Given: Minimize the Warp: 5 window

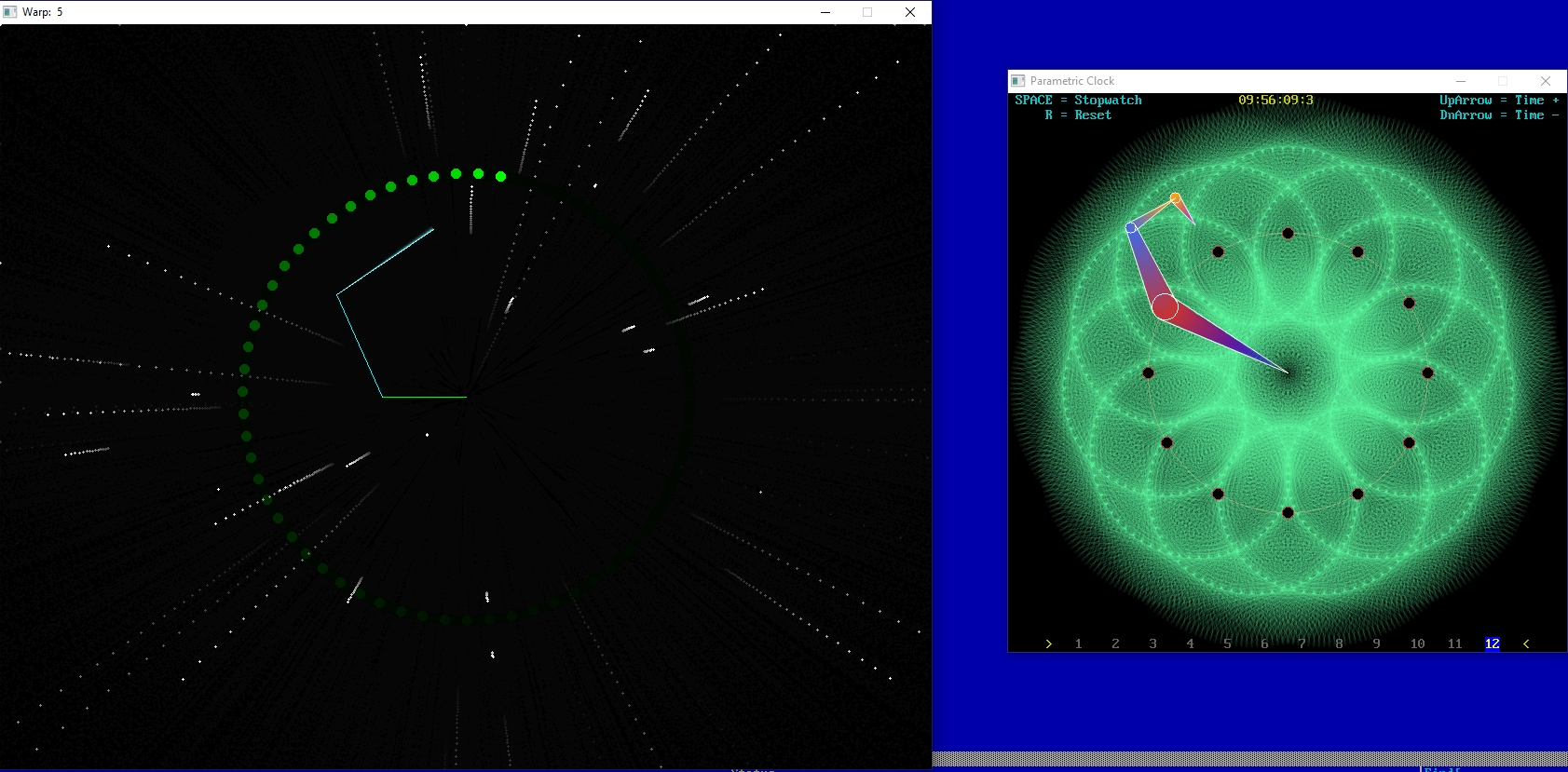Looking at the screenshot, I should pyautogui.click(x=825, y=12).
